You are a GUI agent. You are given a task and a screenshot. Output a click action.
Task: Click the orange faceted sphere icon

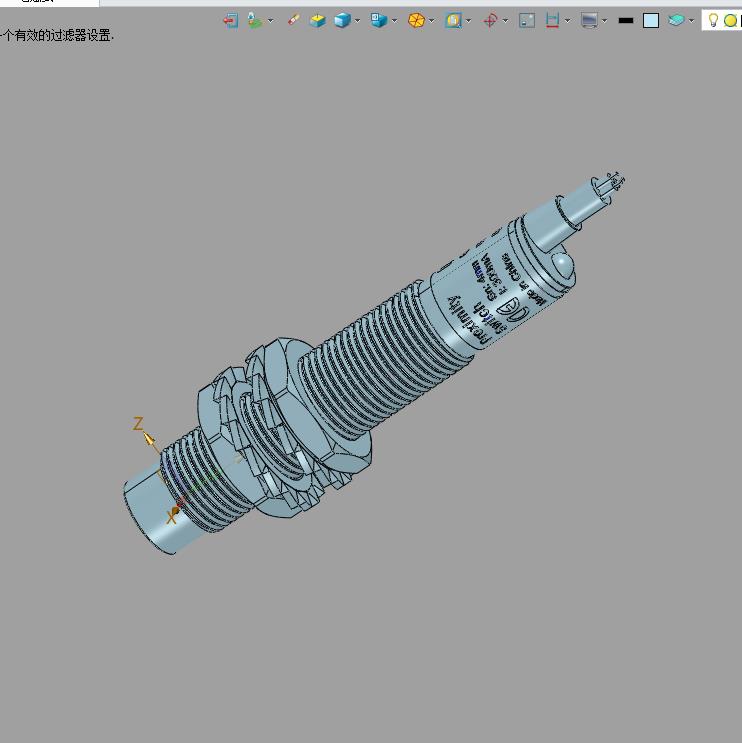coord(416,20)
